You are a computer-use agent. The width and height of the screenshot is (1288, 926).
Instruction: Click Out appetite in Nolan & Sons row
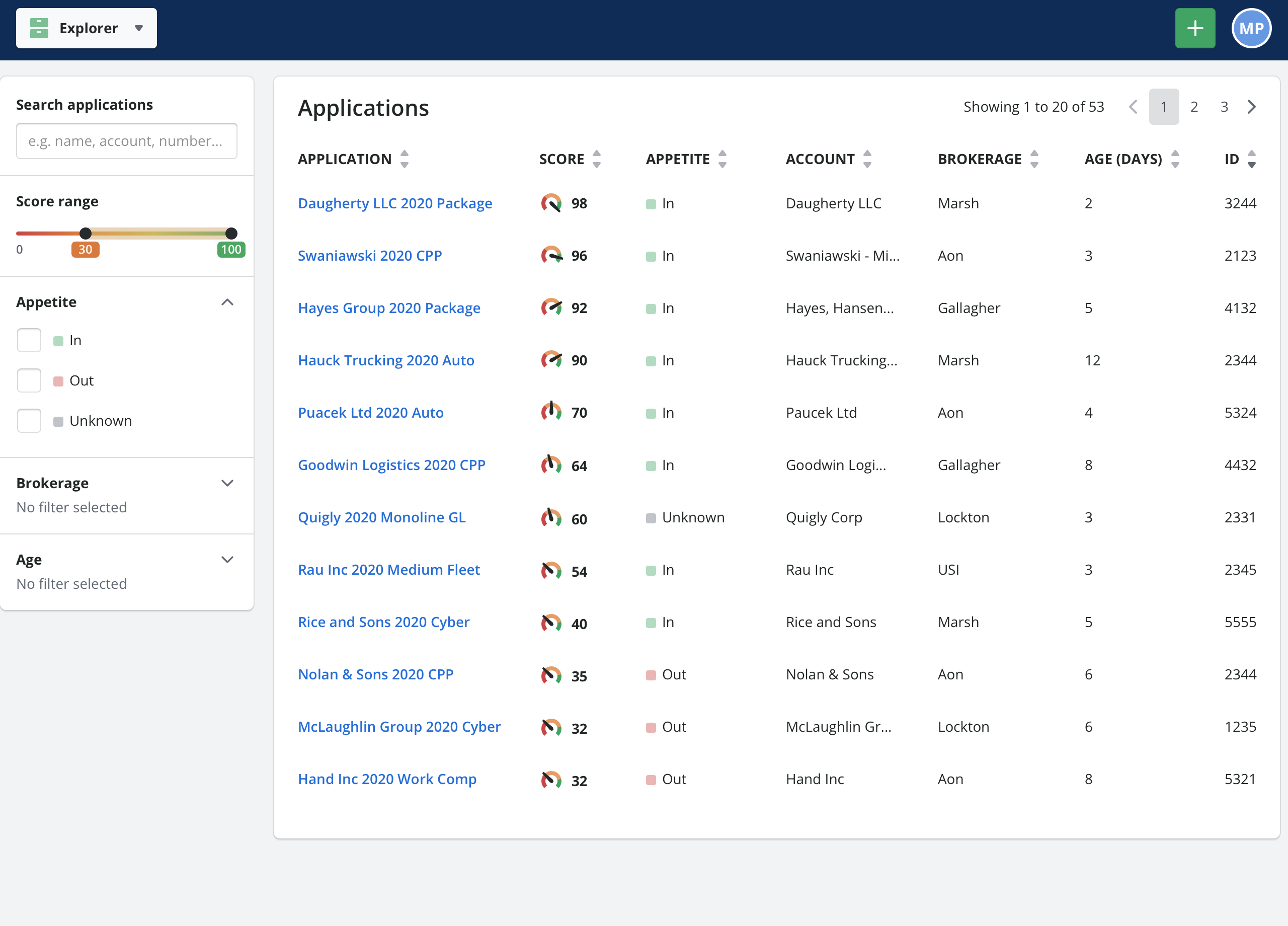(674, 674)
